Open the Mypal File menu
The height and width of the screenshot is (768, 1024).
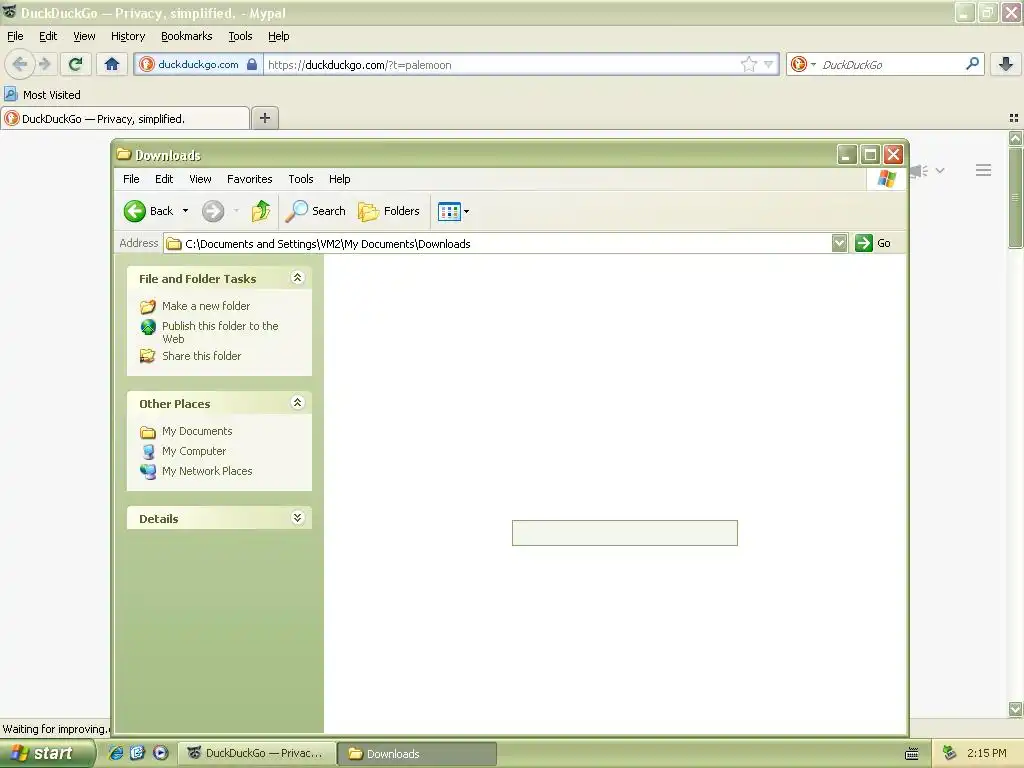tap(15, 36)
